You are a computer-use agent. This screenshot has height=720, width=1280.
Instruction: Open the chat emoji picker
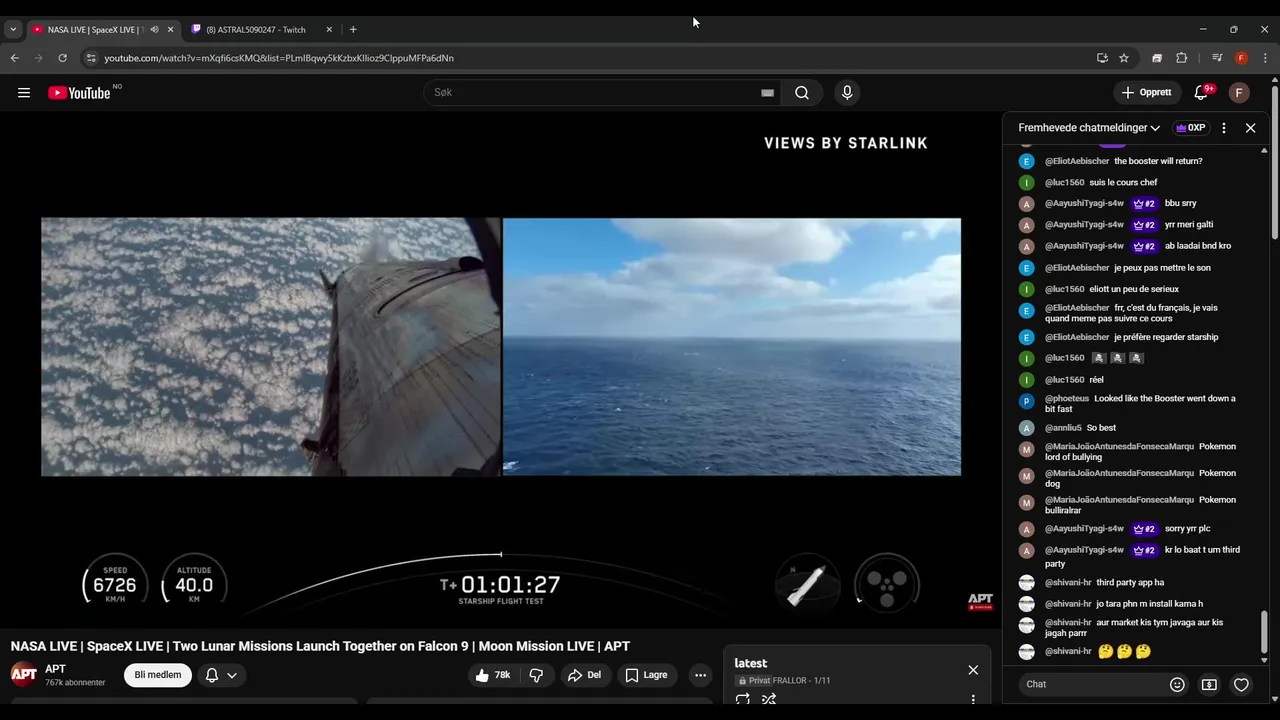pyautogui.click(x=1177, y=685)
